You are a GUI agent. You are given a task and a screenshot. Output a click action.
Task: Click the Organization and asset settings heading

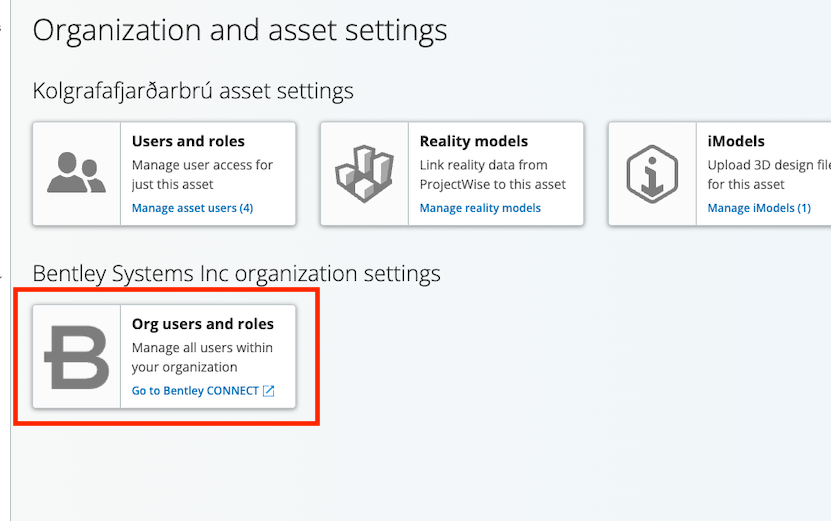coord(240,30)
